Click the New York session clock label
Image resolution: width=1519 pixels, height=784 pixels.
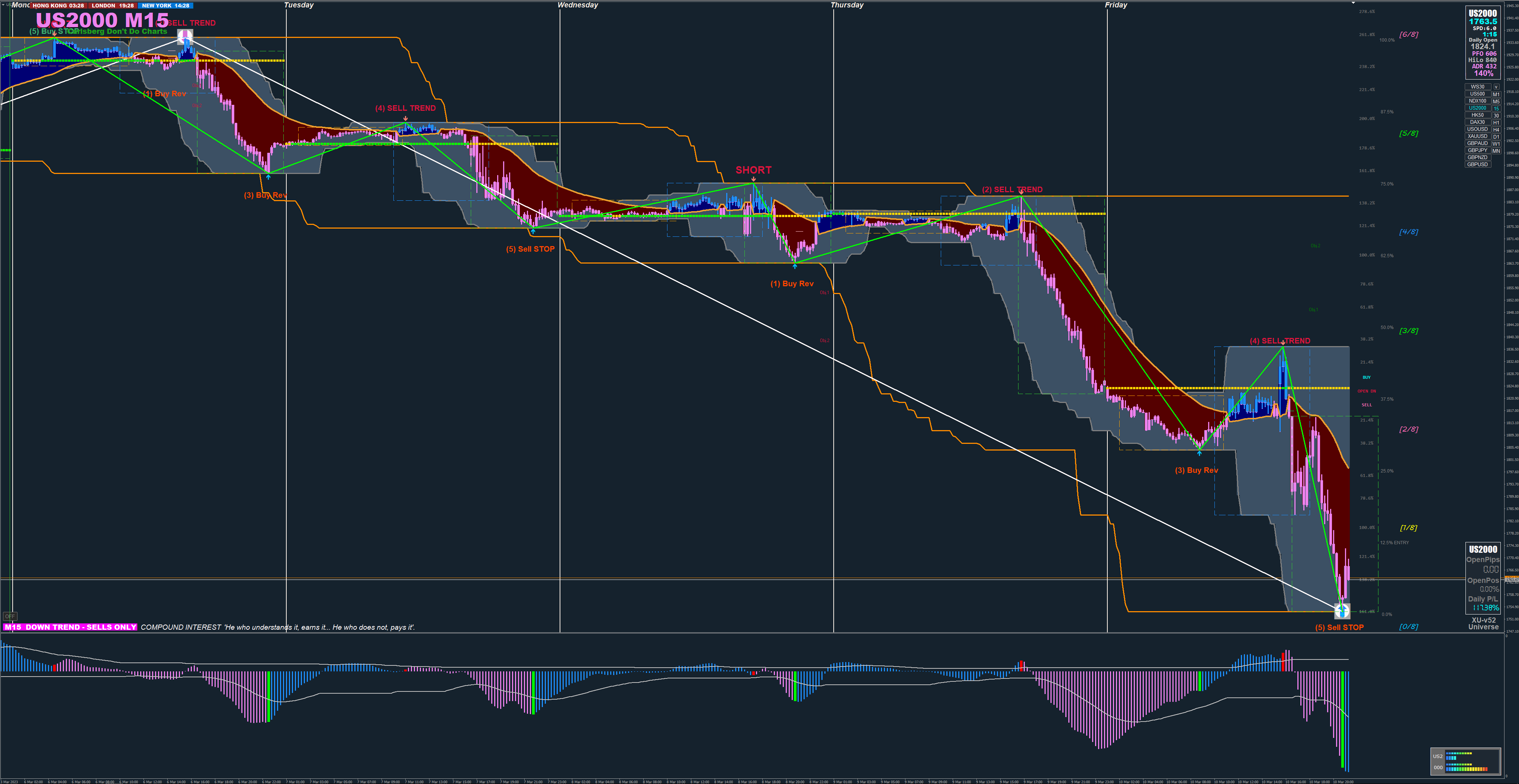click(x=166, y=5)
